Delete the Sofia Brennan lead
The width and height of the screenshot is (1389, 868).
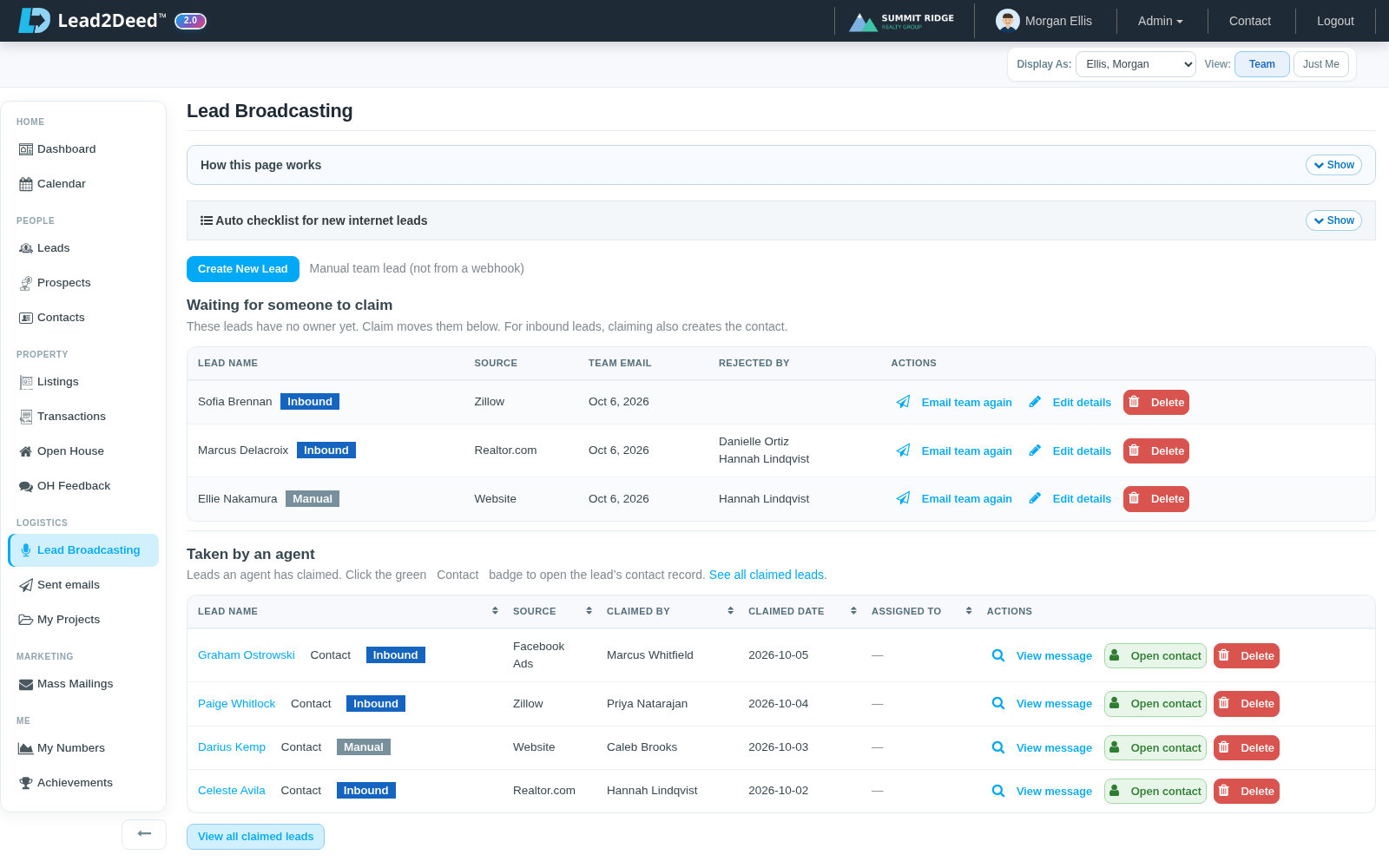[x=1155, y=402]
